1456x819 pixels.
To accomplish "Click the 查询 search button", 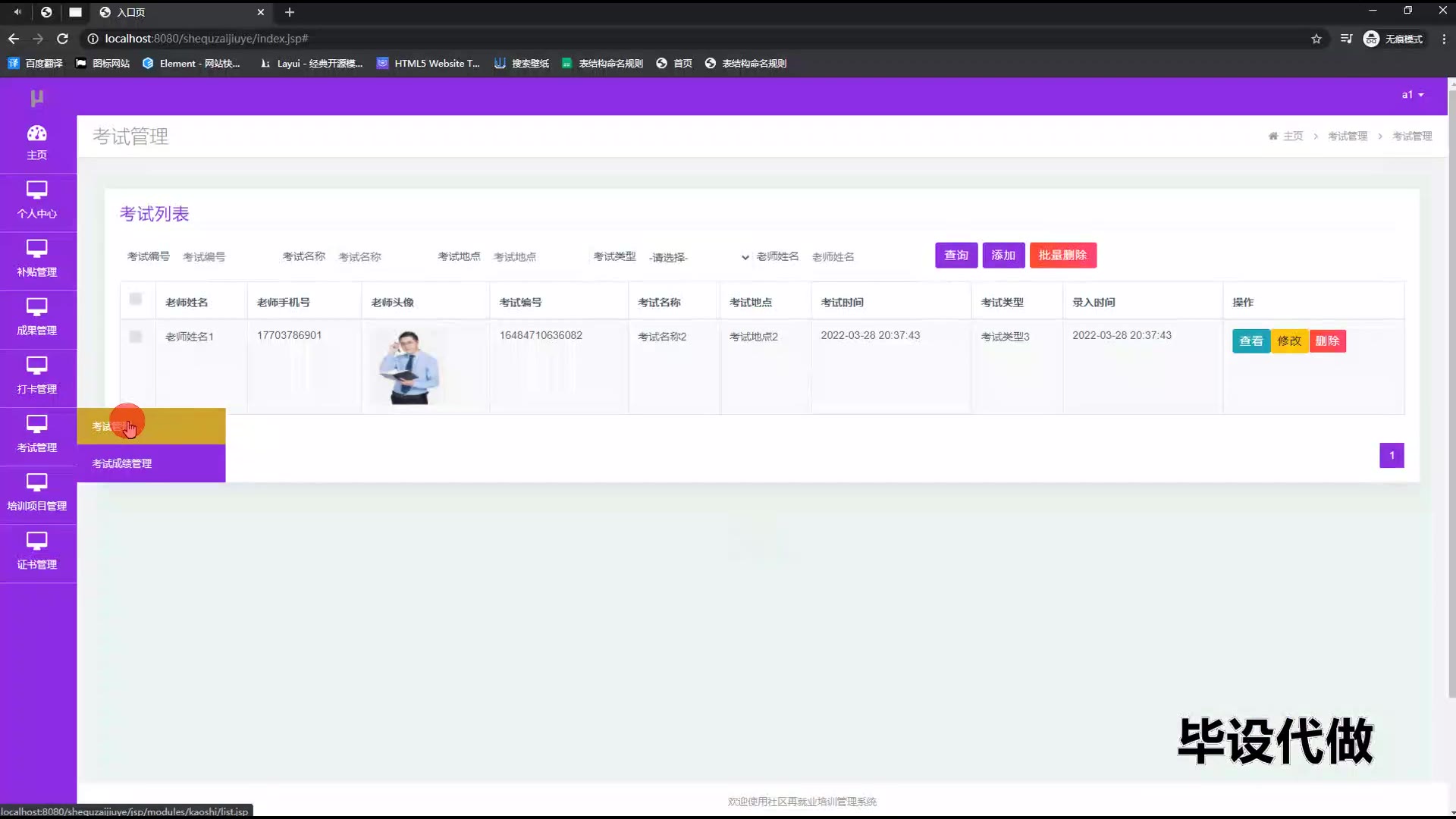I will (x=955, y=256).
